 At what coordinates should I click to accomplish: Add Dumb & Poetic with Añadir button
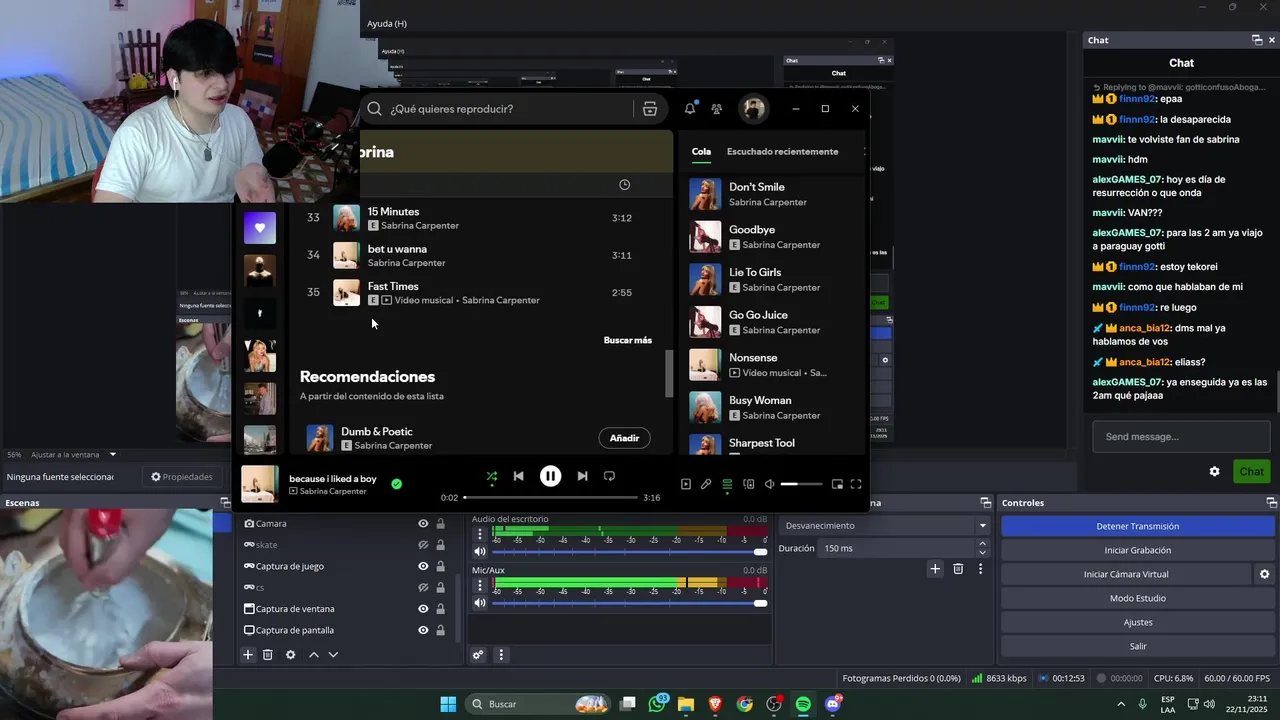[x=624, y=438]
